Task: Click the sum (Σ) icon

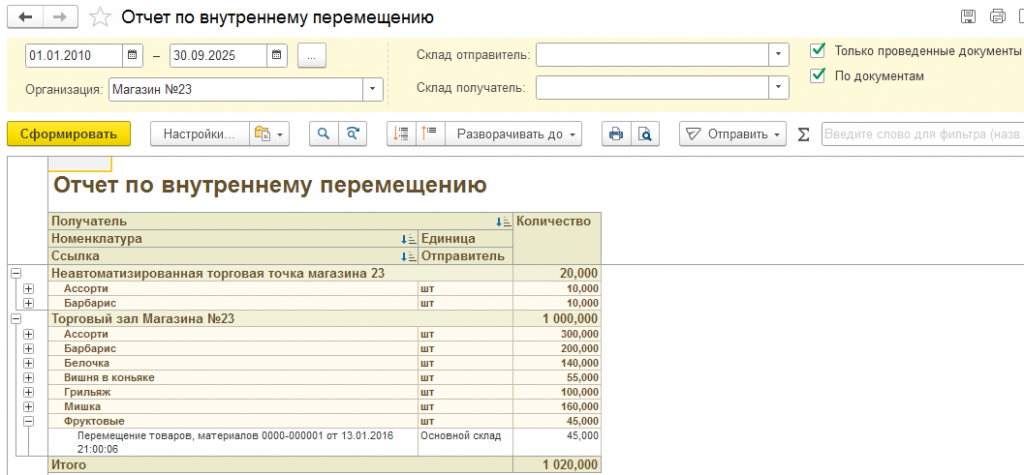Action: (x=803, y=135)
